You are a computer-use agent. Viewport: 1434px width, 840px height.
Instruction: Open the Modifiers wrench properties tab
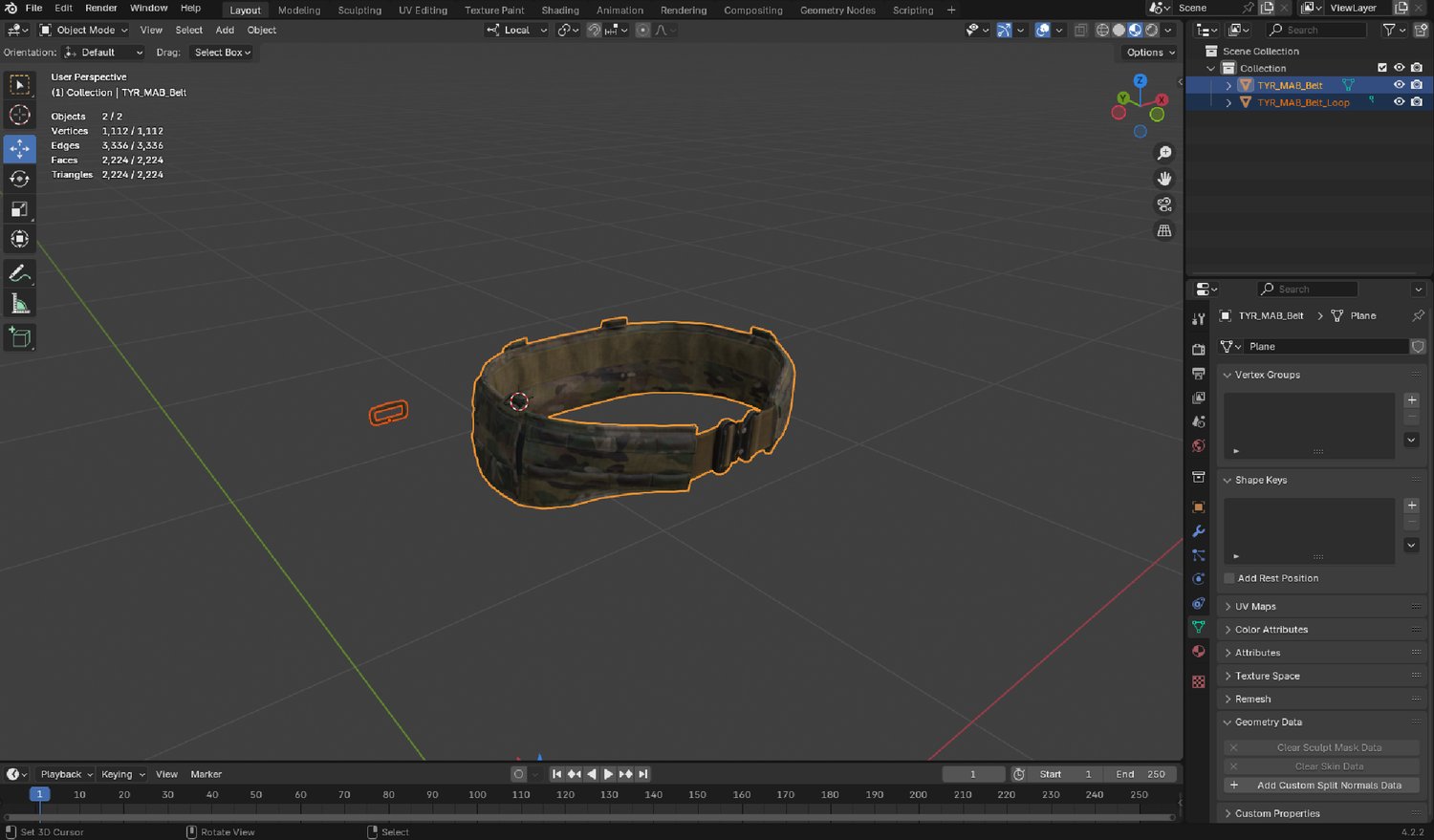point(1198,531)
